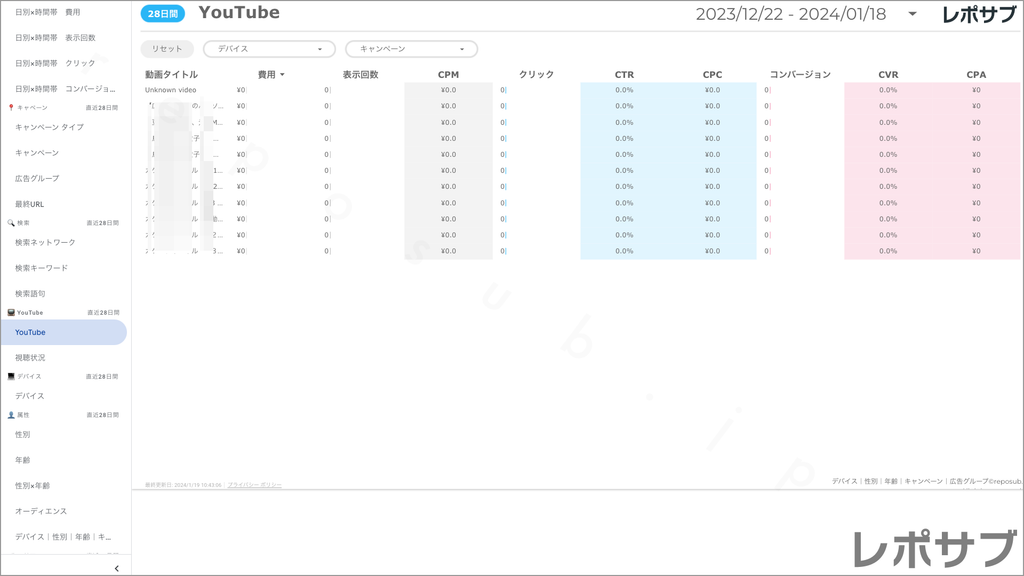Click the person icon beside 属性 section

(x=9, y=414)
